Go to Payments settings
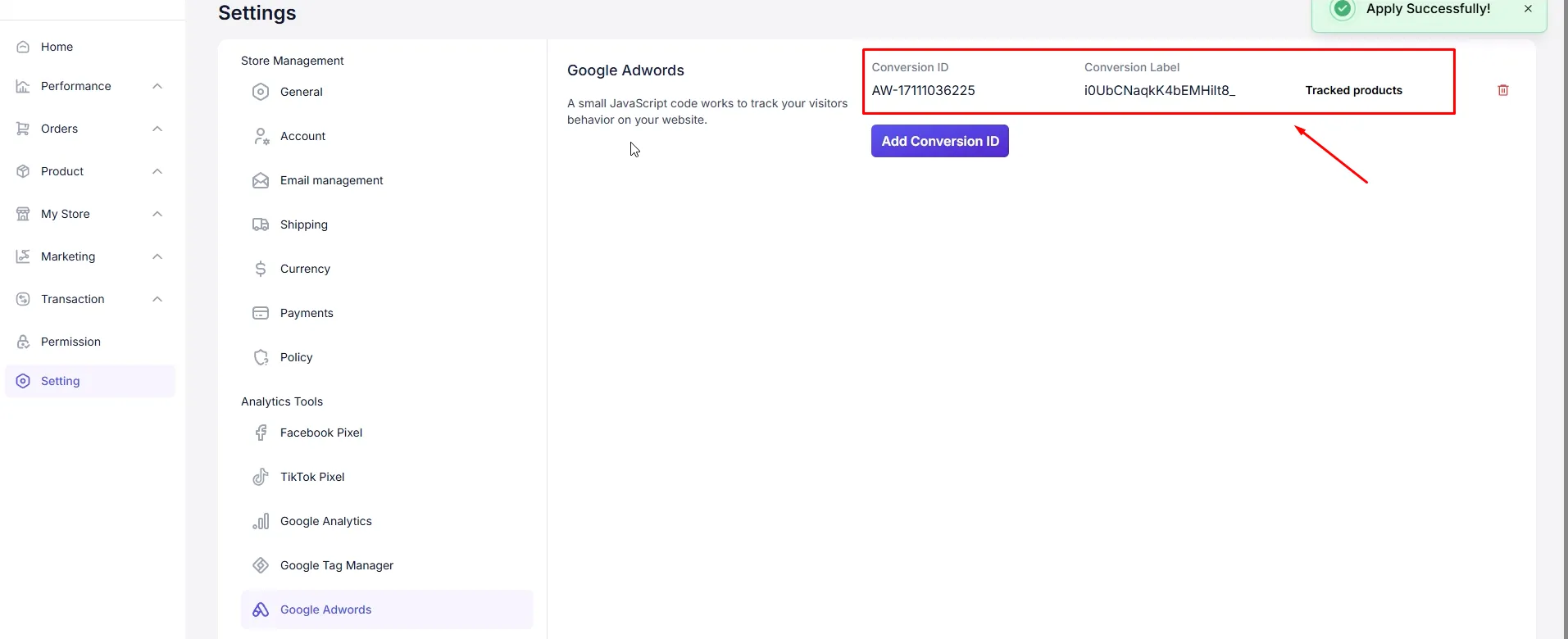The width and height of the screenshot is (1568, 639). [307, 313]
